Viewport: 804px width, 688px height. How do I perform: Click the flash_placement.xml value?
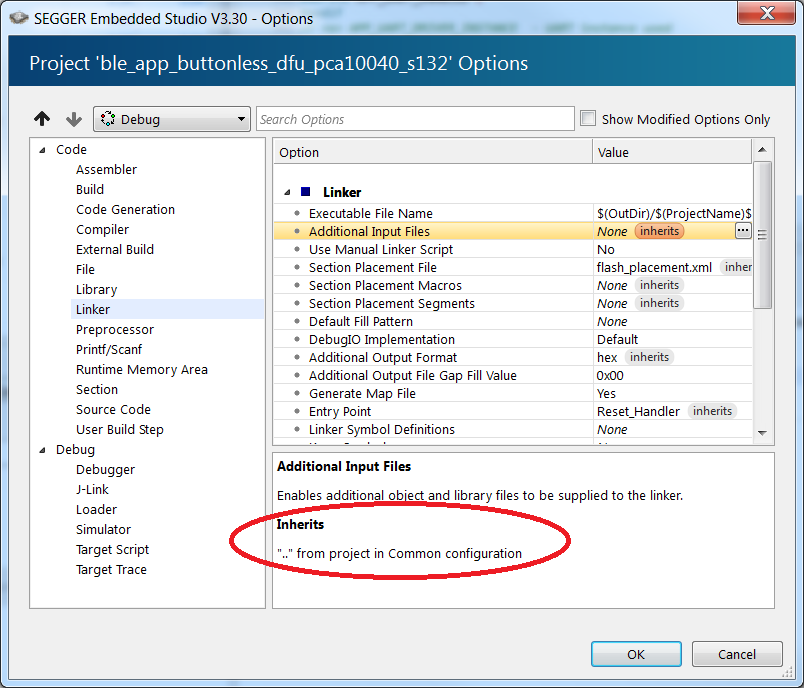tap(654, 268)
